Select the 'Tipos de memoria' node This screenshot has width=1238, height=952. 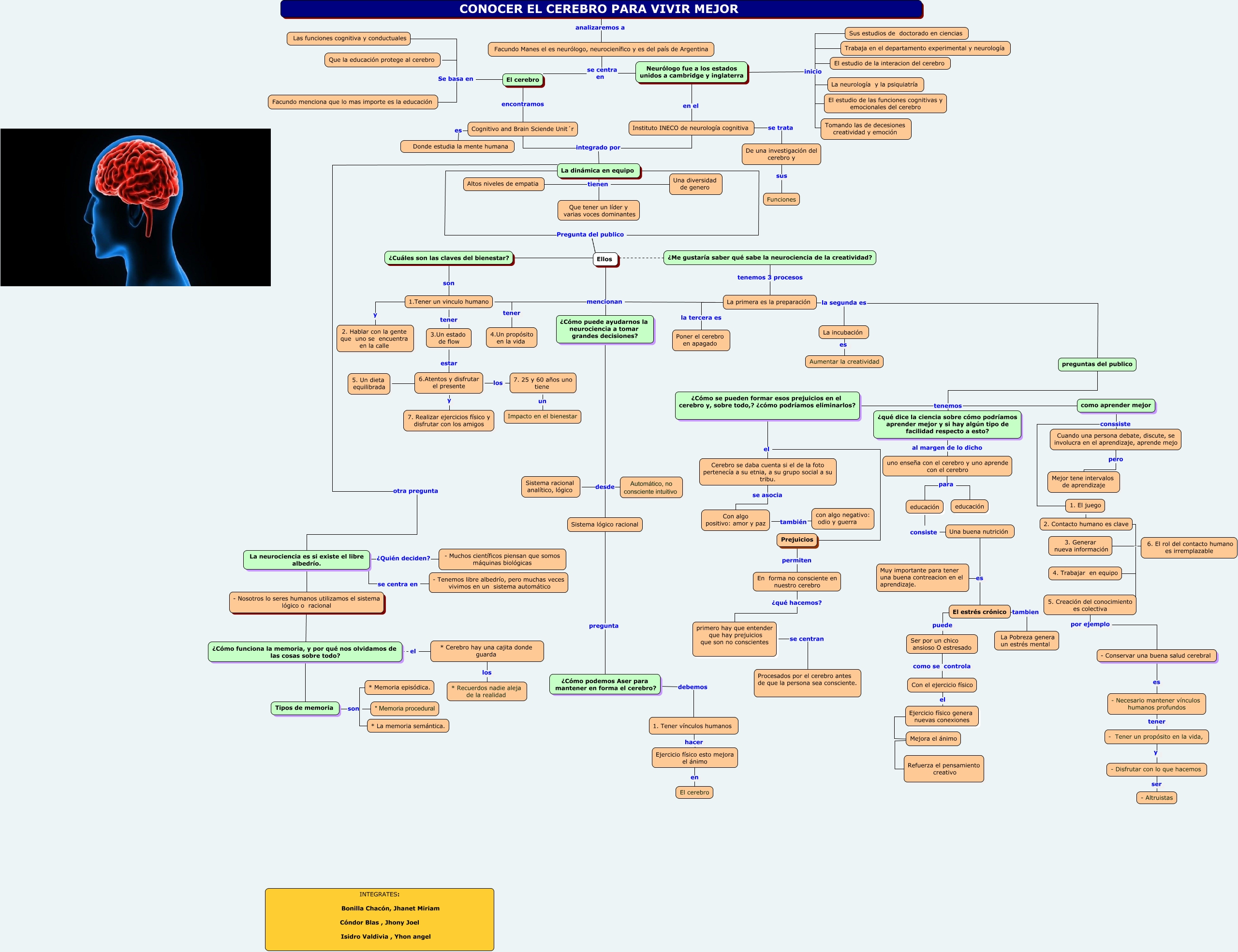[304, 708]
